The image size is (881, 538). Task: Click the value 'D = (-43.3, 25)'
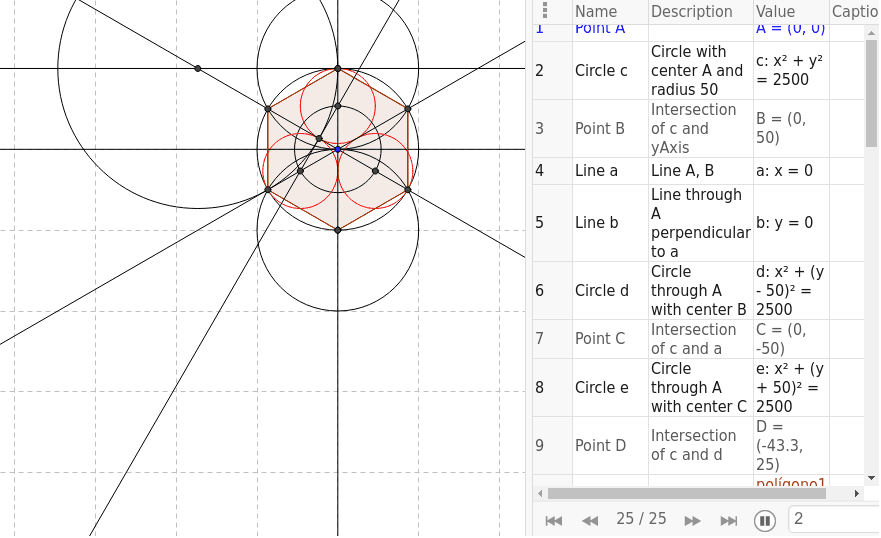click(791, 445)
